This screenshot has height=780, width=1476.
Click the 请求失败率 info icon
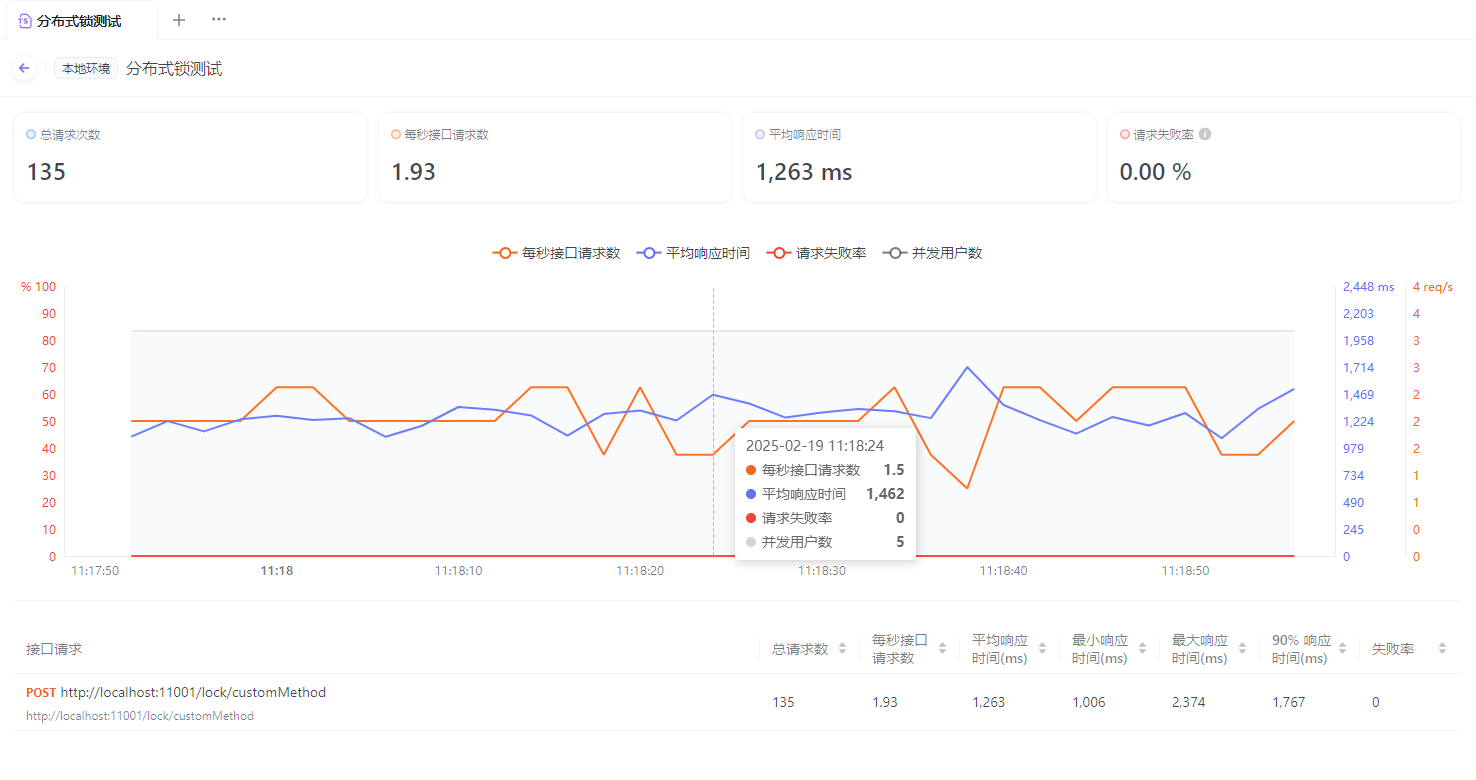1205,134
